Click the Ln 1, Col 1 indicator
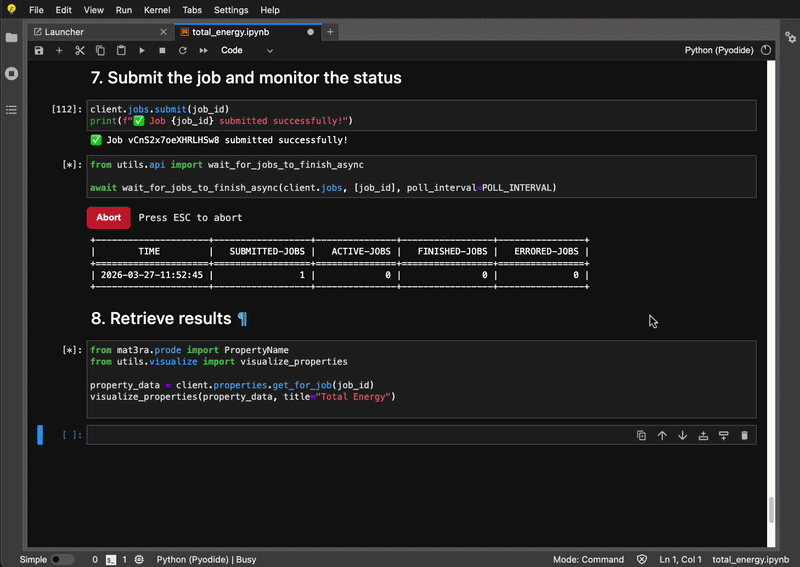Image resolution: width=800 pixels, height=567 pixels. point(680,559)
